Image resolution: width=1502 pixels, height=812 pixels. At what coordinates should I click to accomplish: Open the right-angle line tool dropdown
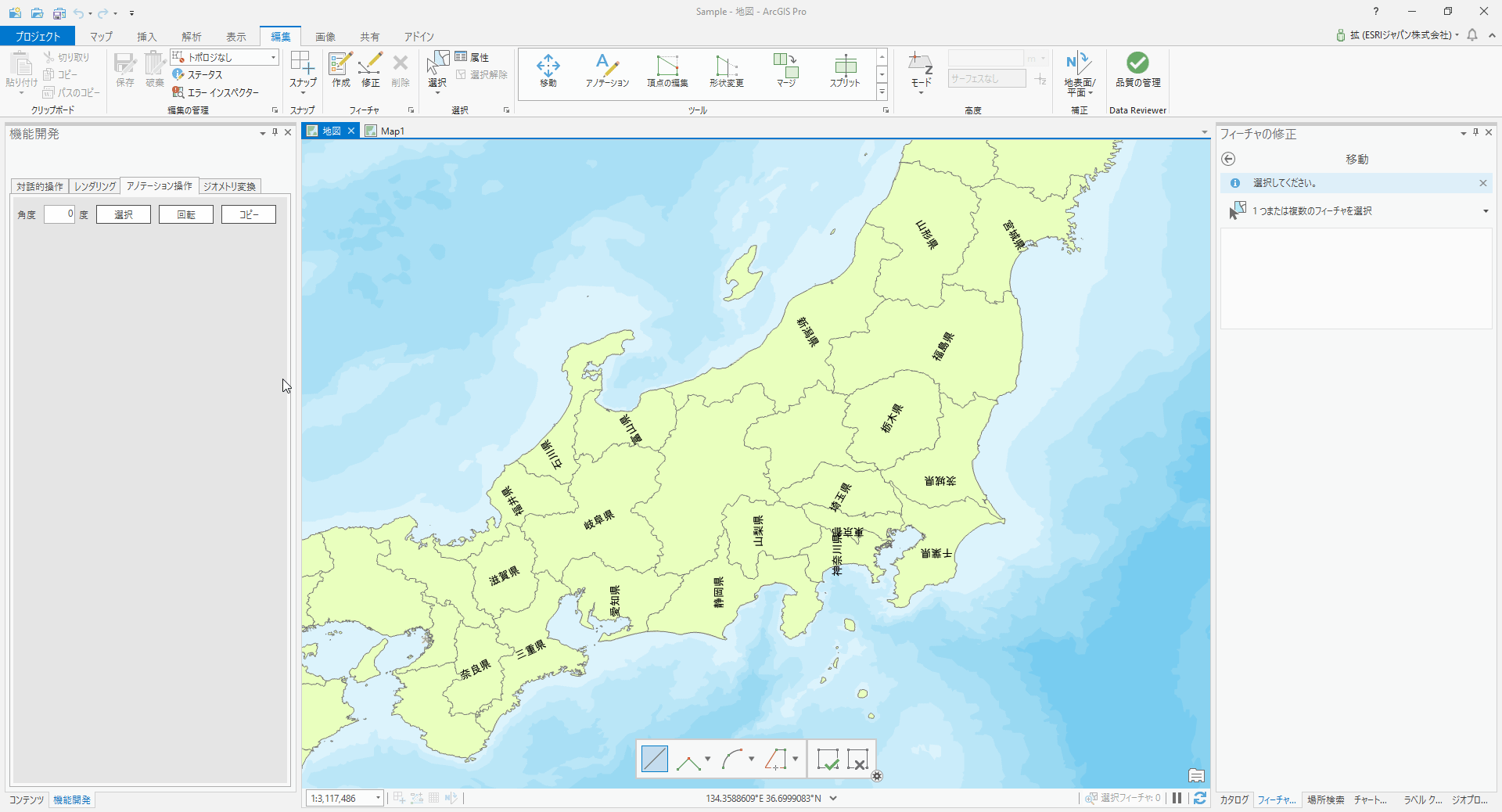click(795, 759)
